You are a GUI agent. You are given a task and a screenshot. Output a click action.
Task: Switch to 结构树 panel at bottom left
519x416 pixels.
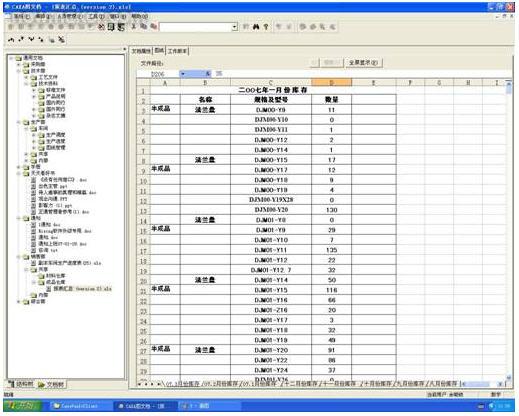click(21, 384)
